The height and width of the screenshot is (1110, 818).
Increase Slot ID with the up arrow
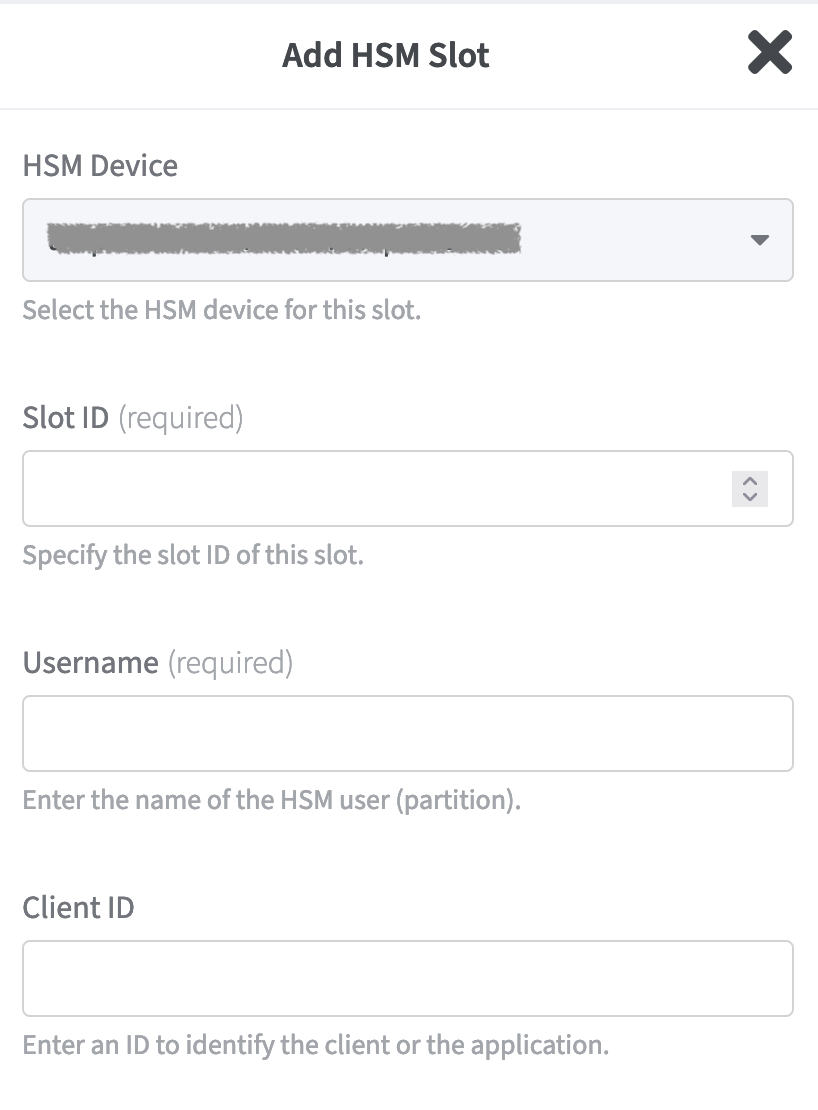tap(750, 481)
